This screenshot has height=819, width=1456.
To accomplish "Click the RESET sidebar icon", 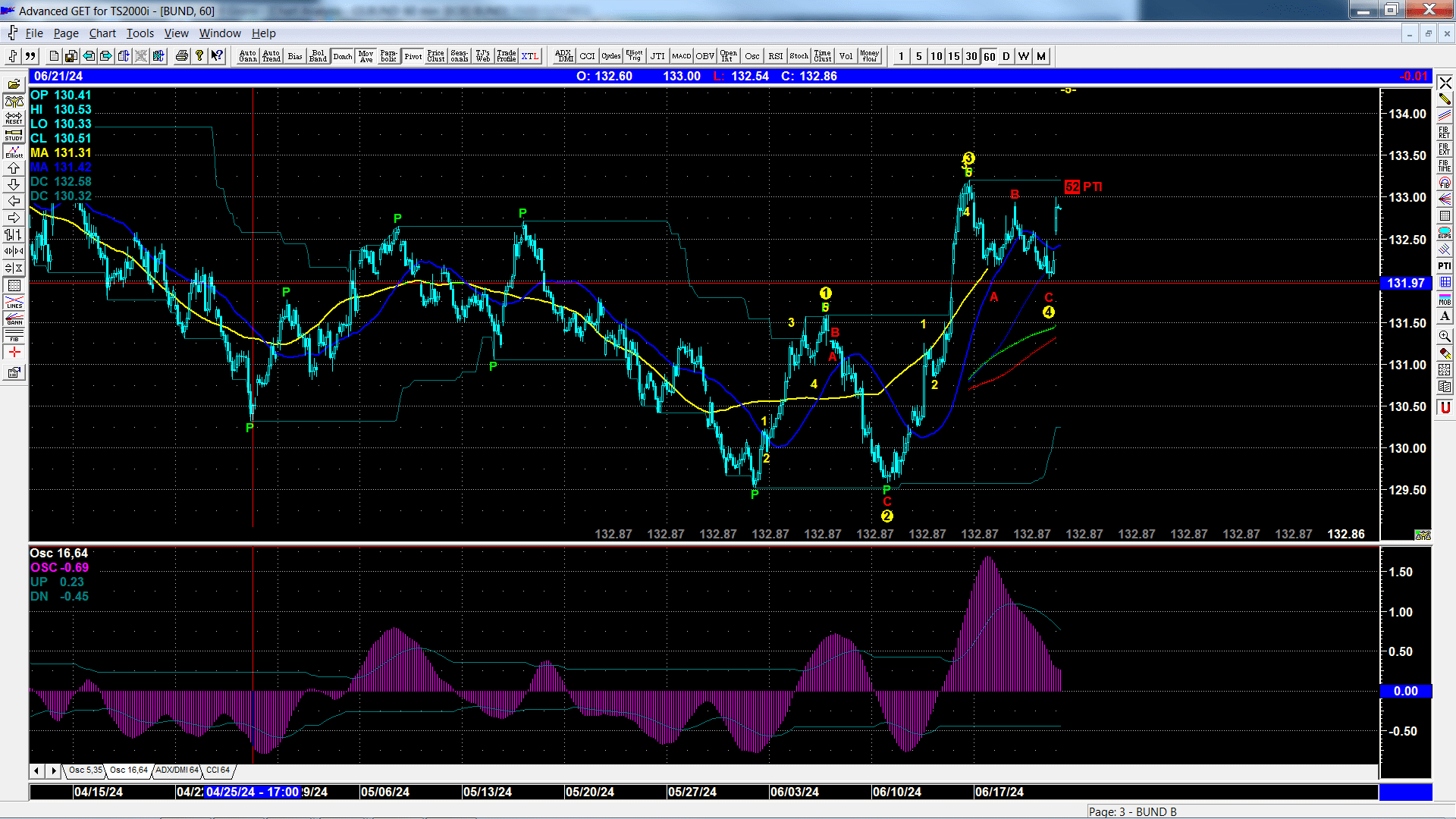I will point(14,118).
